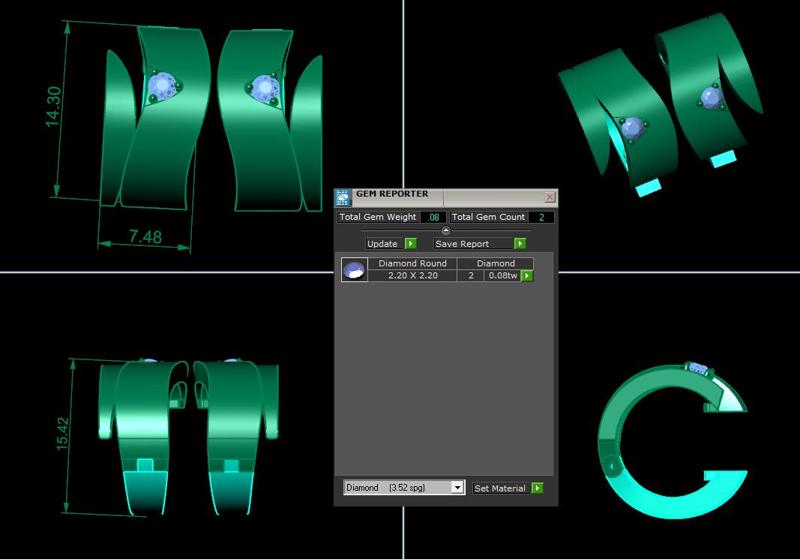Click the dropdown arrow of the material combo box
The width and height of the screenshot is (800, 559).
point(457,488)
